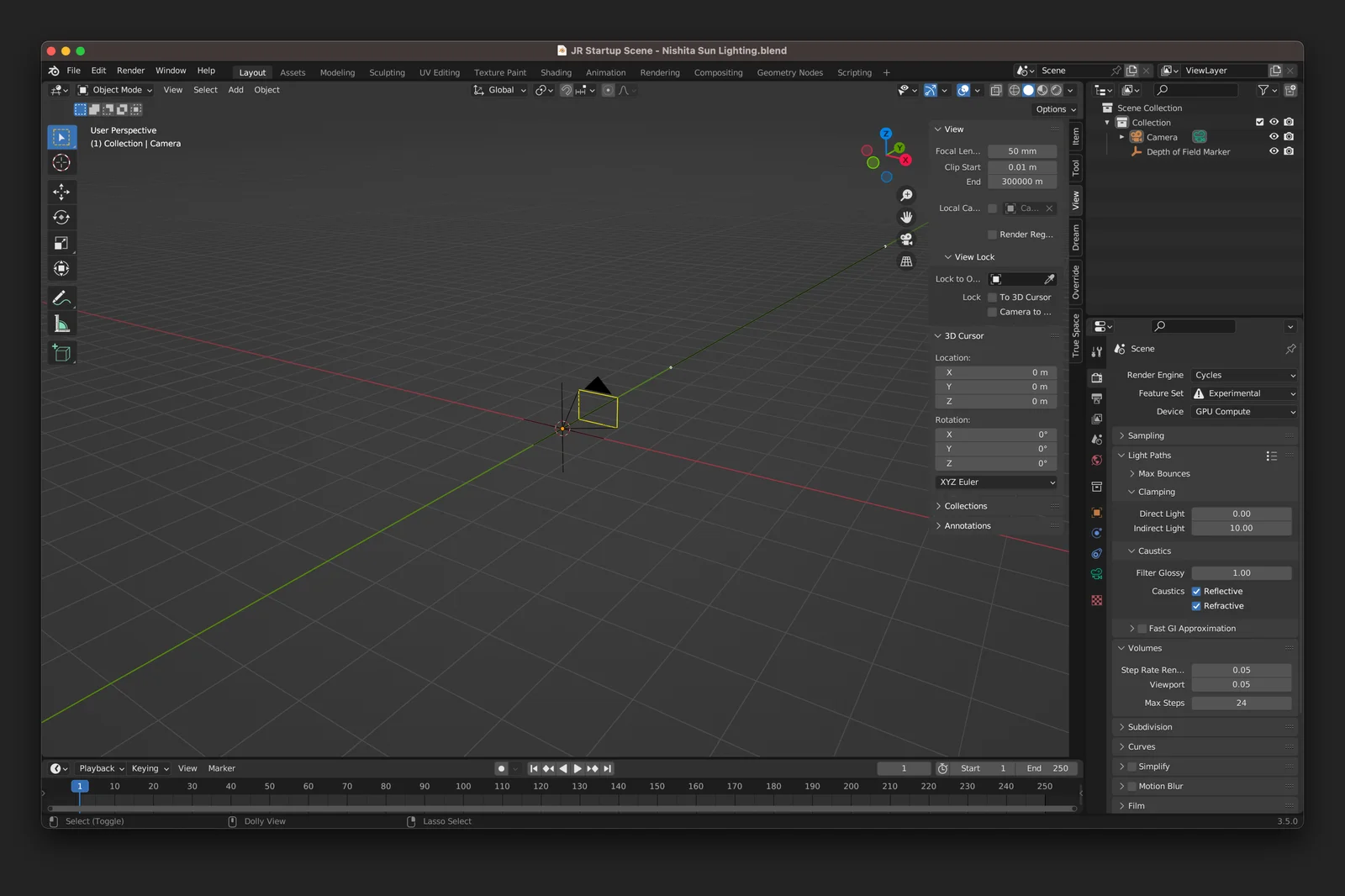Click the Indirect Light clamping value slider

point(1241,529)
